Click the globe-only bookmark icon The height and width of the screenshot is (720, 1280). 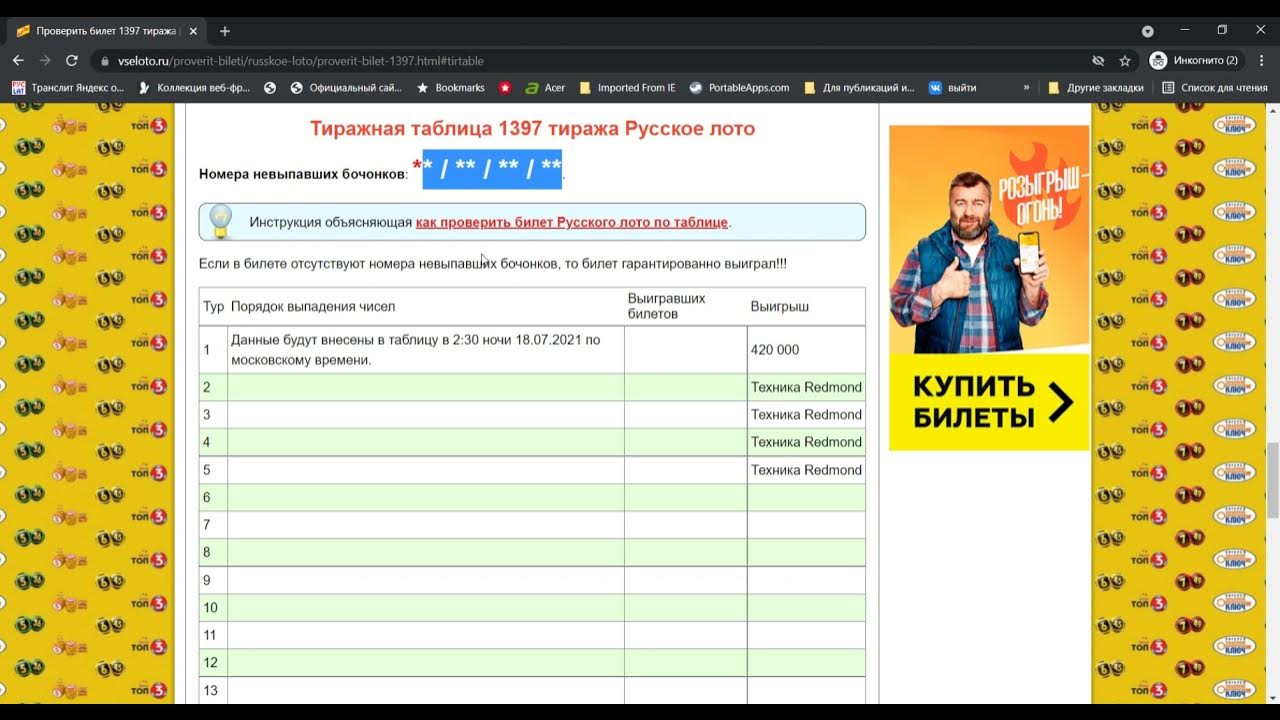[270, 88]
